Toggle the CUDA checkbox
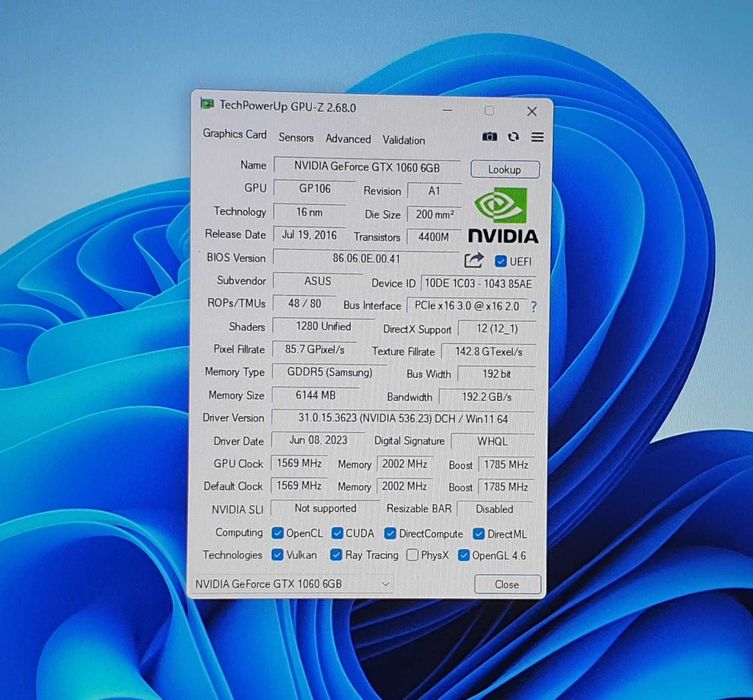Viewport: 753px width, 700px height. point(337,533)
